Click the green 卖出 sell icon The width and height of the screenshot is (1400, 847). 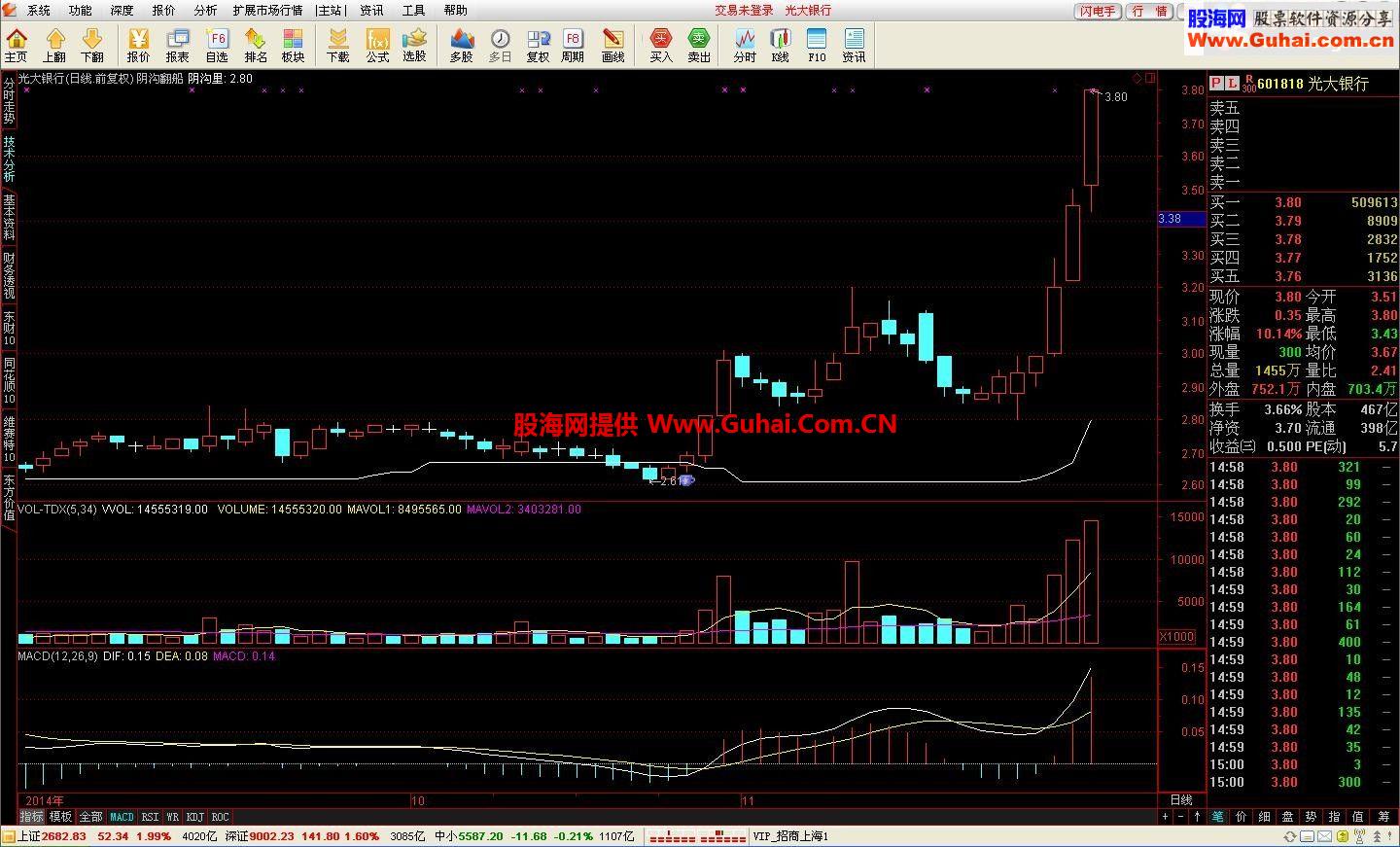point(699,45)
